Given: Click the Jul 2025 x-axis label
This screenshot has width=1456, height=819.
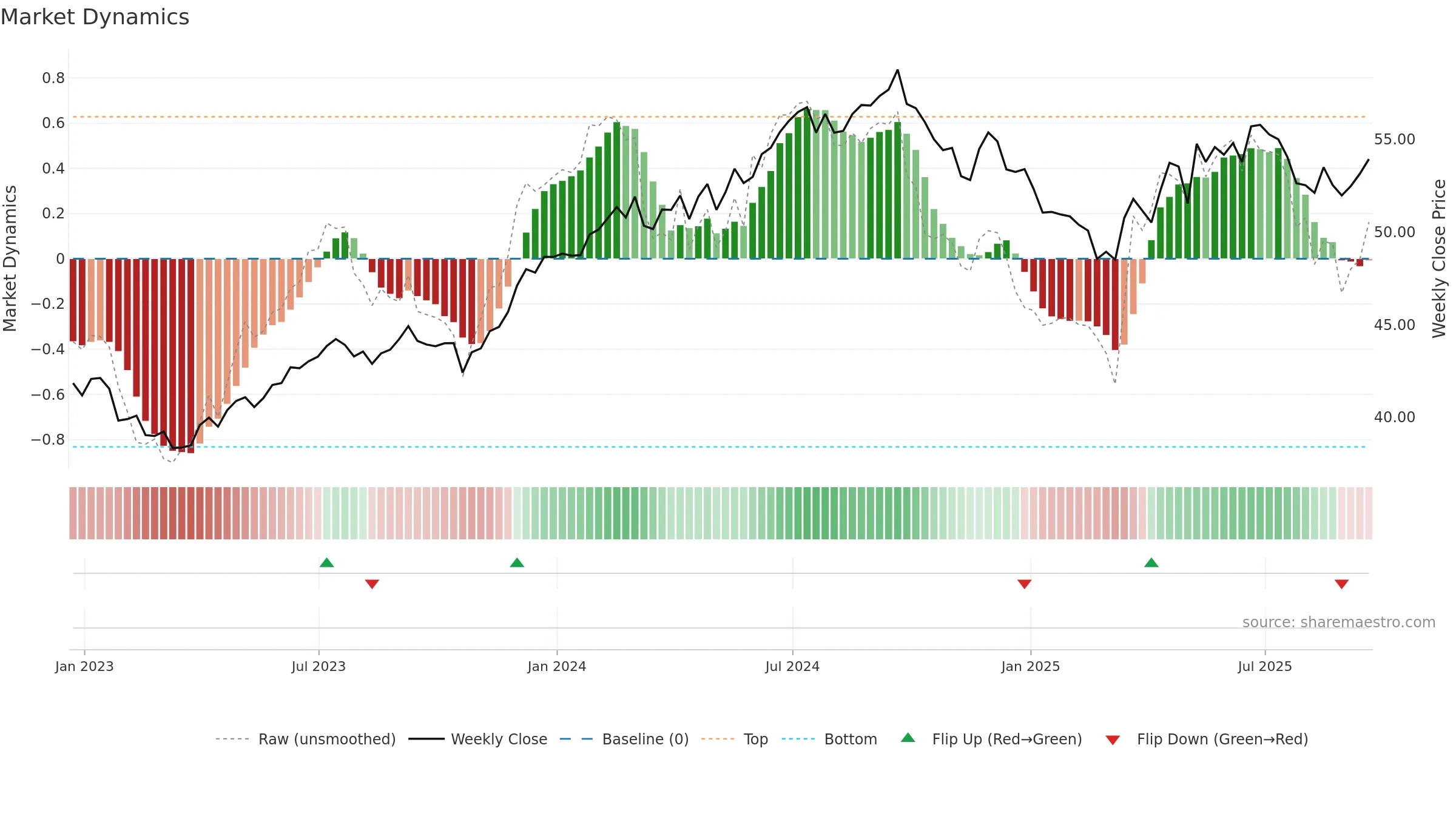Looking at the screenshot, I should 1265,666.
